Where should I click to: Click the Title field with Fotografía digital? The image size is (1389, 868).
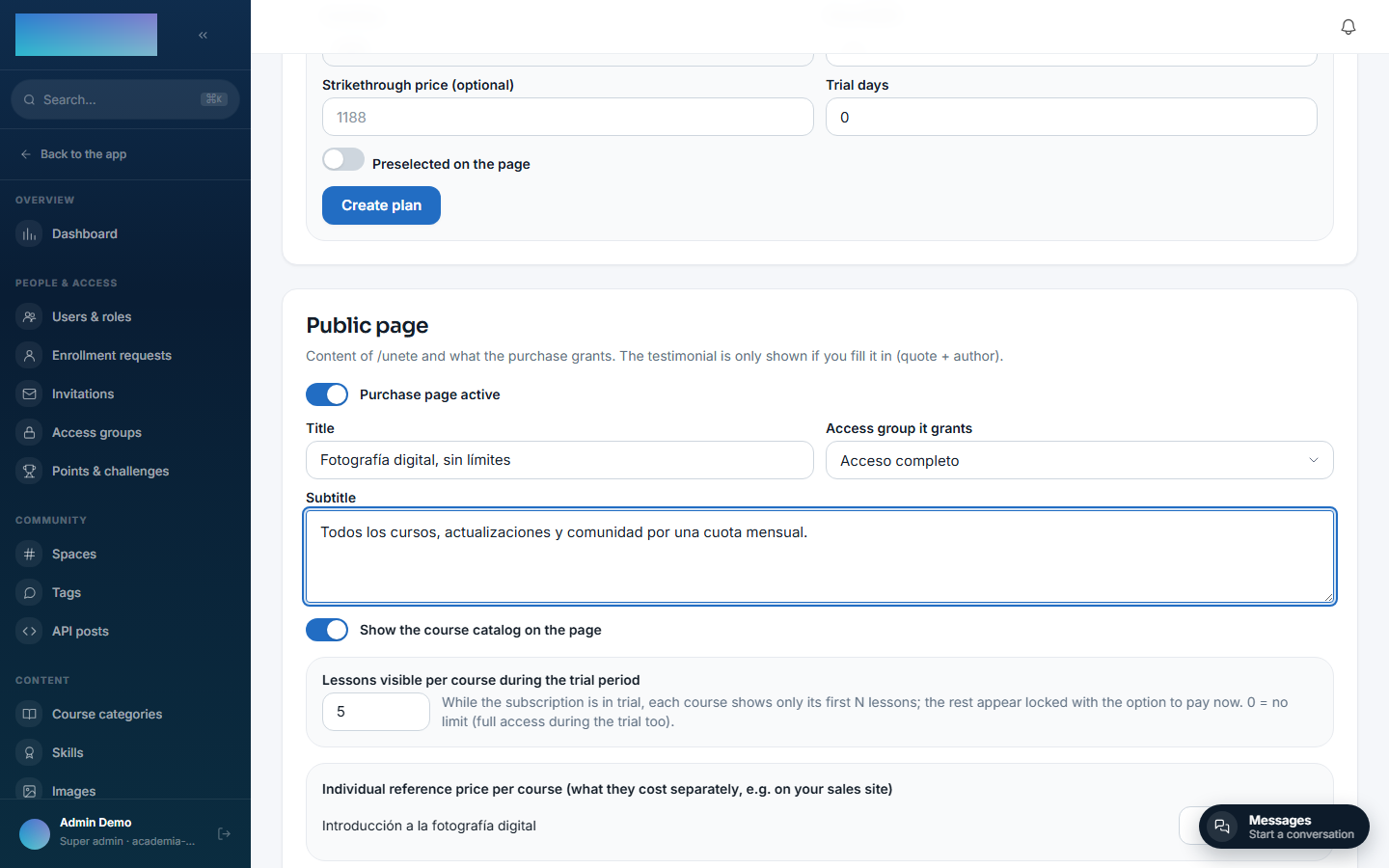tap(559, 460)
